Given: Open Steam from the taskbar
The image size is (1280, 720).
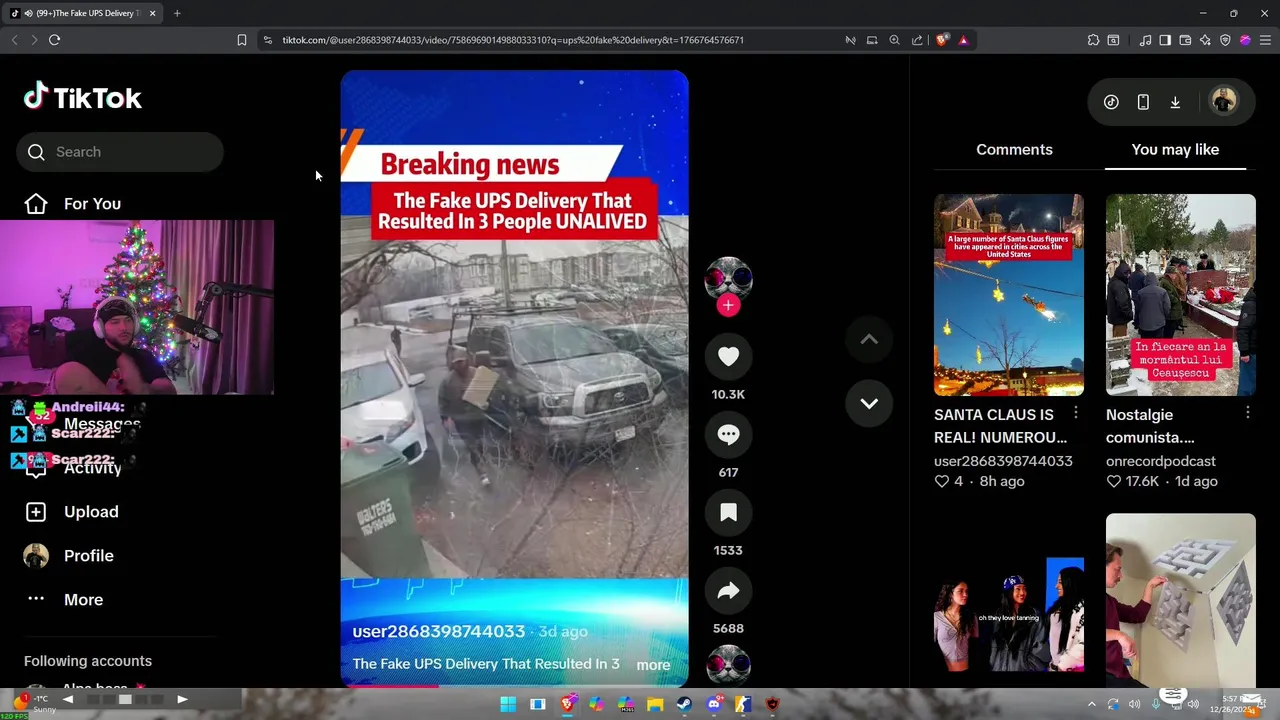Looking at the screenshot, I should 684,704.
